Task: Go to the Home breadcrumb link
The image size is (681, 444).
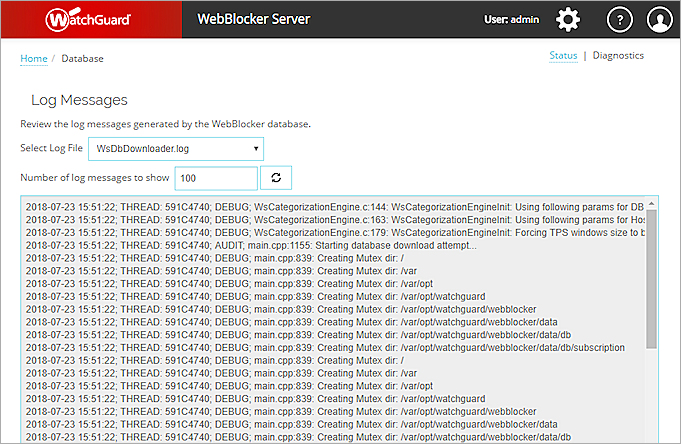Action: [34, 58]
